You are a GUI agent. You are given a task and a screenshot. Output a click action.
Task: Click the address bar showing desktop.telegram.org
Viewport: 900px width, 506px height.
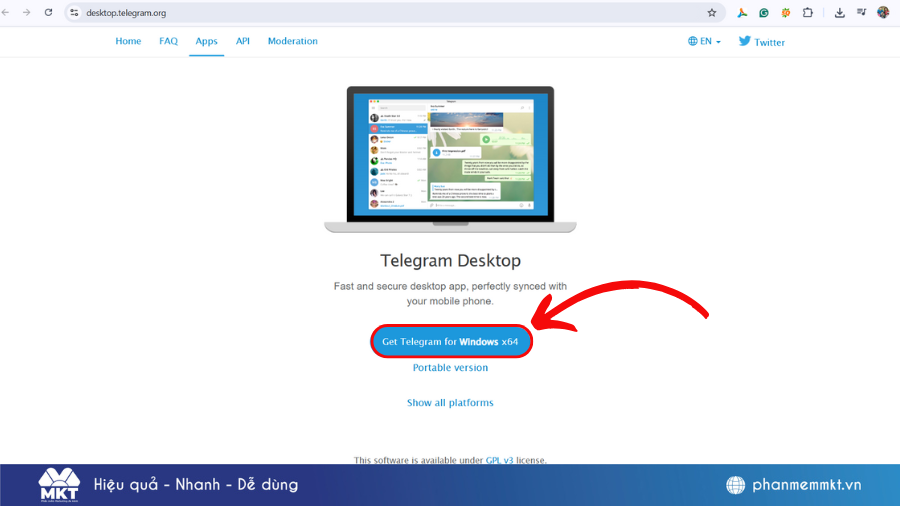pyautogui.click(x=393, y=13)
